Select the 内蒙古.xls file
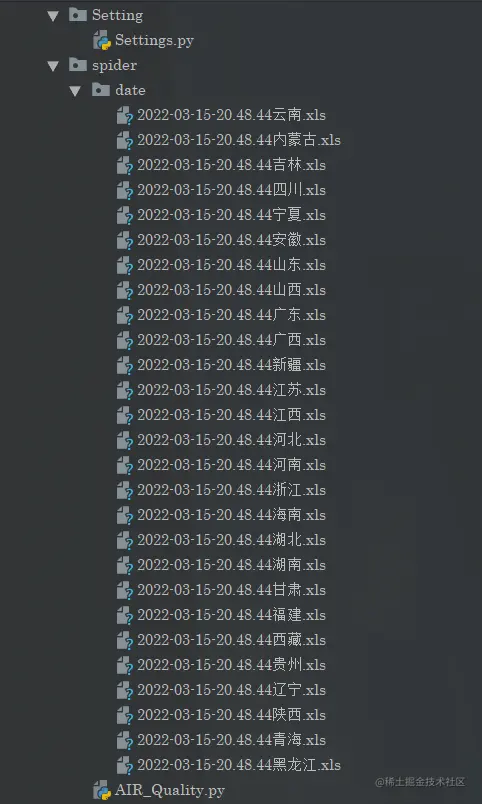The height and width of the screenshot is (804, 482). coord(239,140)
